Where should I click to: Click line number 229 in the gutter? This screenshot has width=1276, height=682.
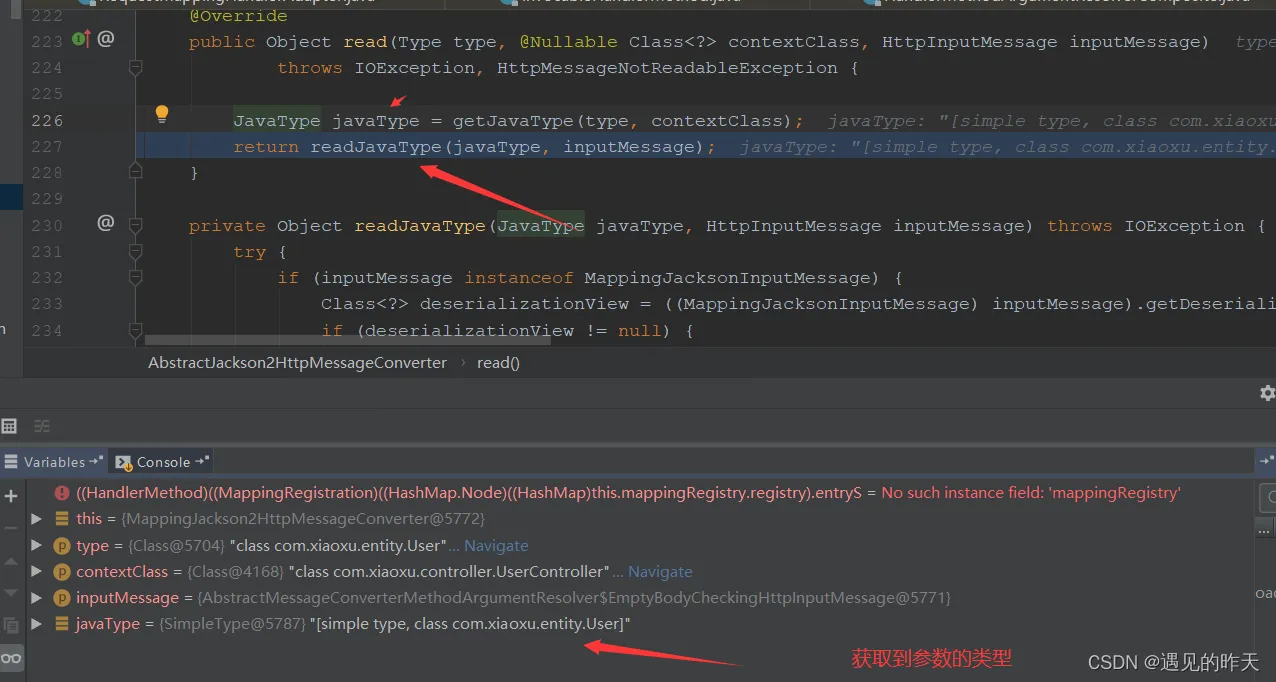pyautogui.click(x=46, y=199)
